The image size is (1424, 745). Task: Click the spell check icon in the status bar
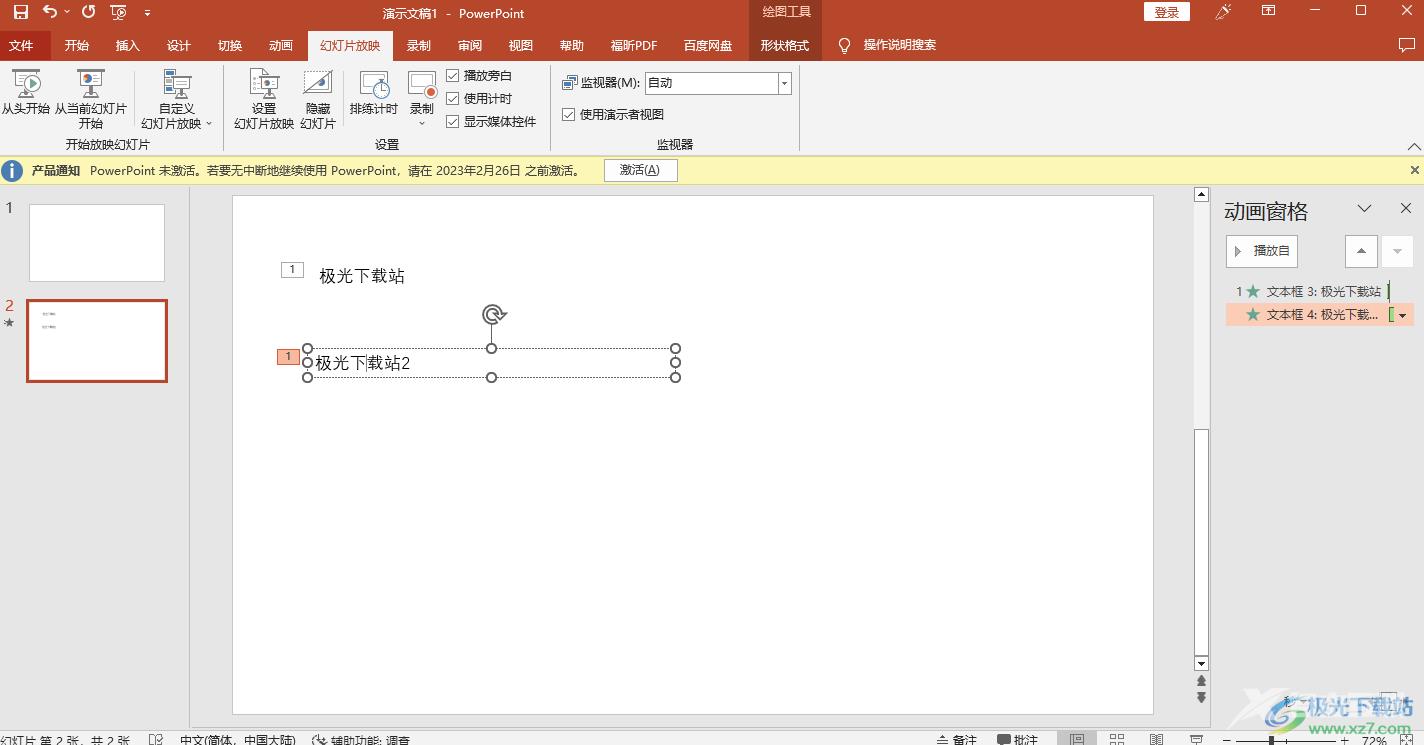tap(156, 740)
